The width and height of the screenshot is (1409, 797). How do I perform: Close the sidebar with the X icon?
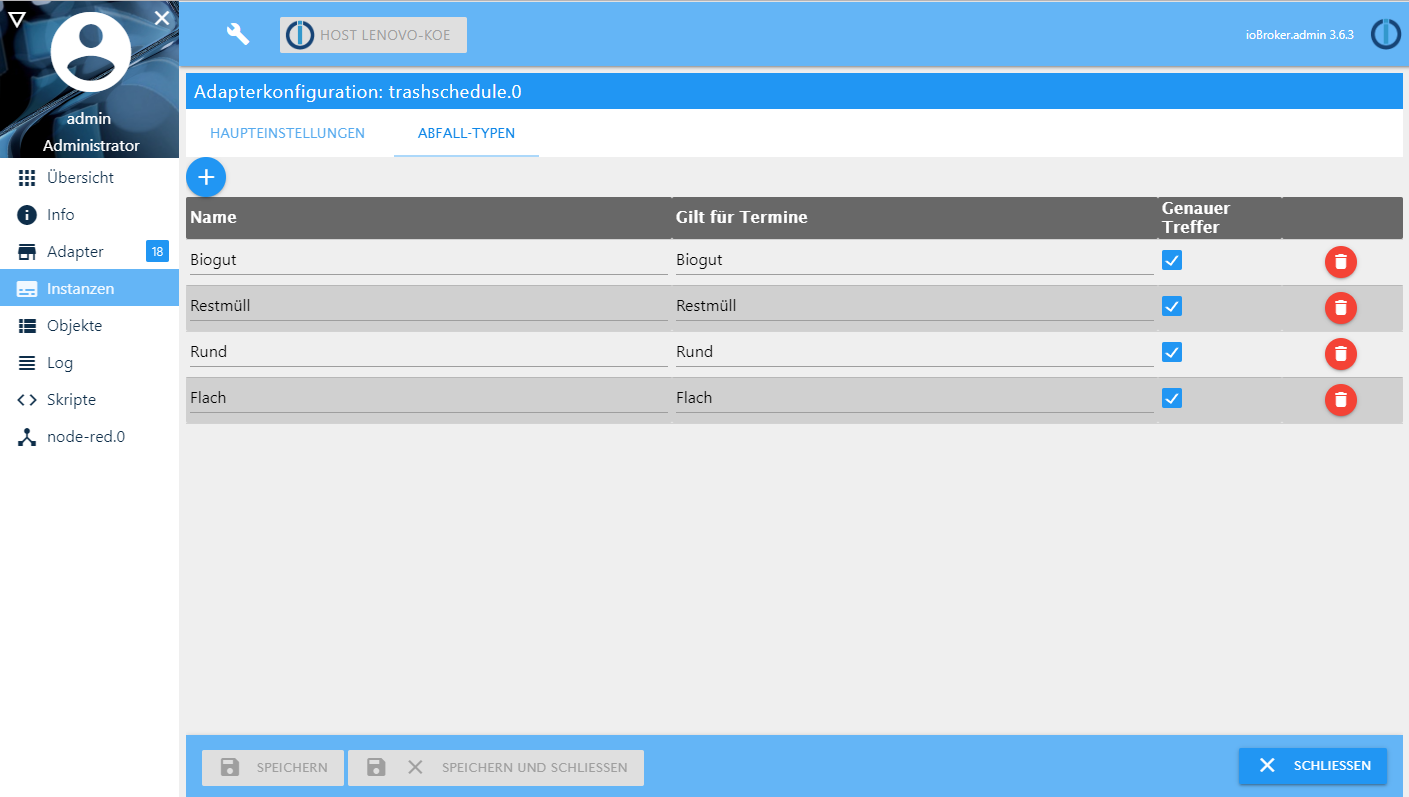click(x=162, y=18)
